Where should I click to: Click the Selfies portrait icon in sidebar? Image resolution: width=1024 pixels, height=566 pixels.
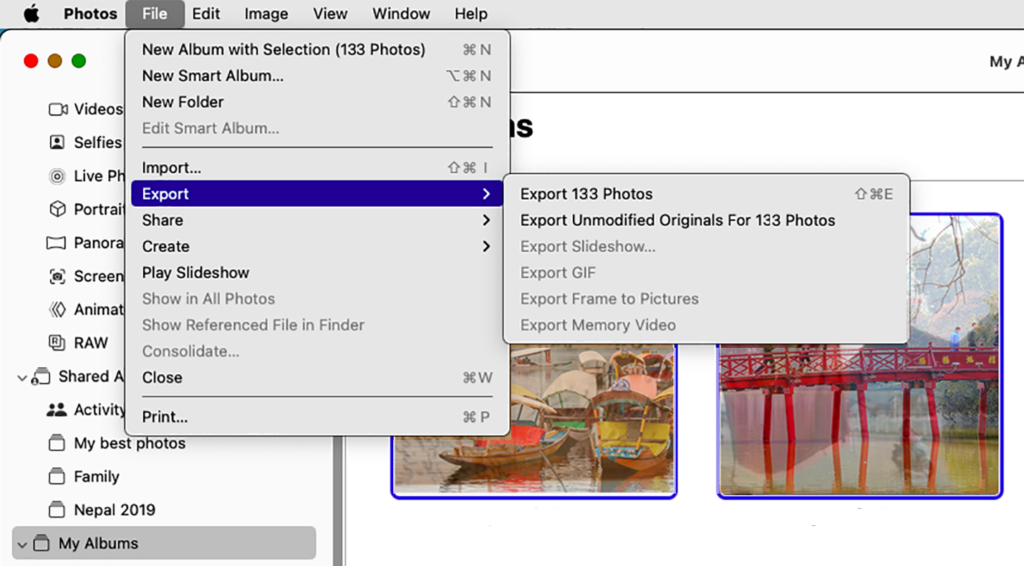pyautogui.click(x=57, y=142)
